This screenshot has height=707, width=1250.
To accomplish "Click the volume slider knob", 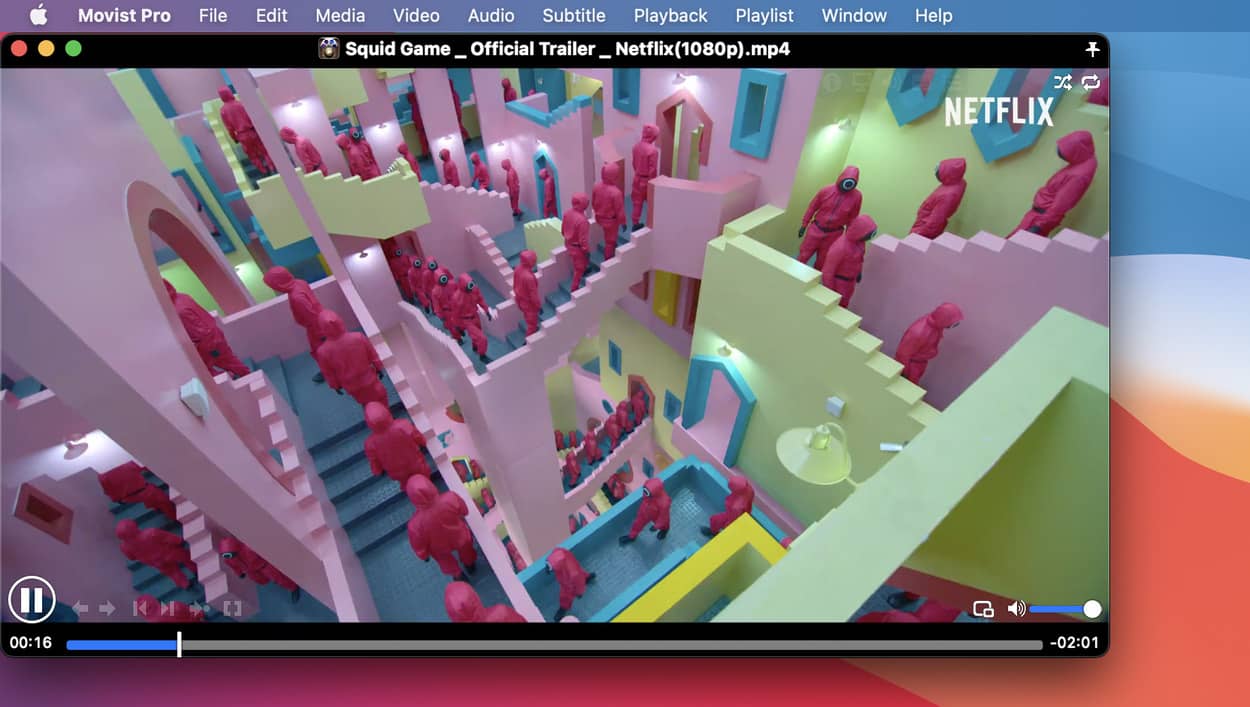I will tap(1092, 609).
